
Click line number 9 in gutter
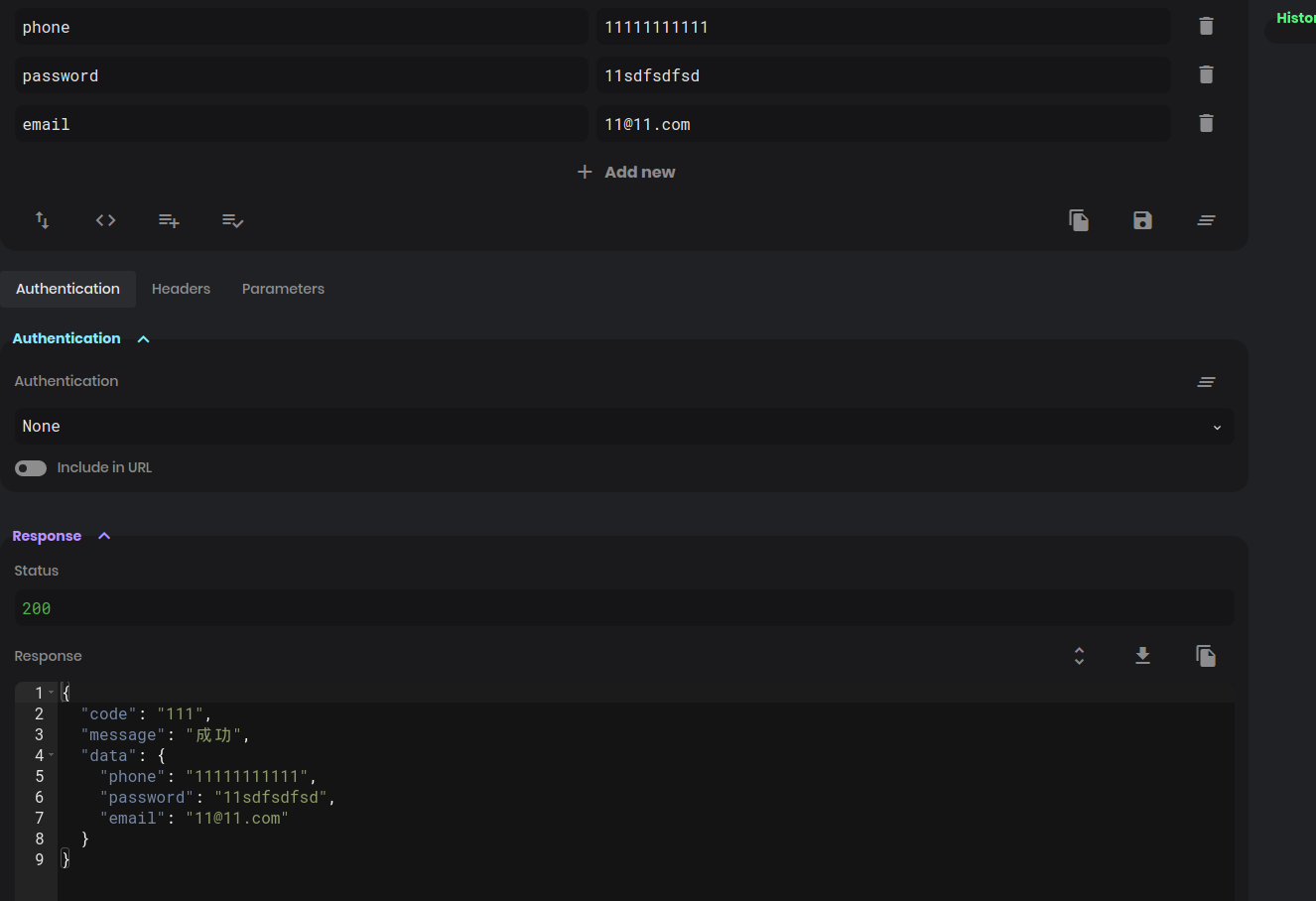40,859
